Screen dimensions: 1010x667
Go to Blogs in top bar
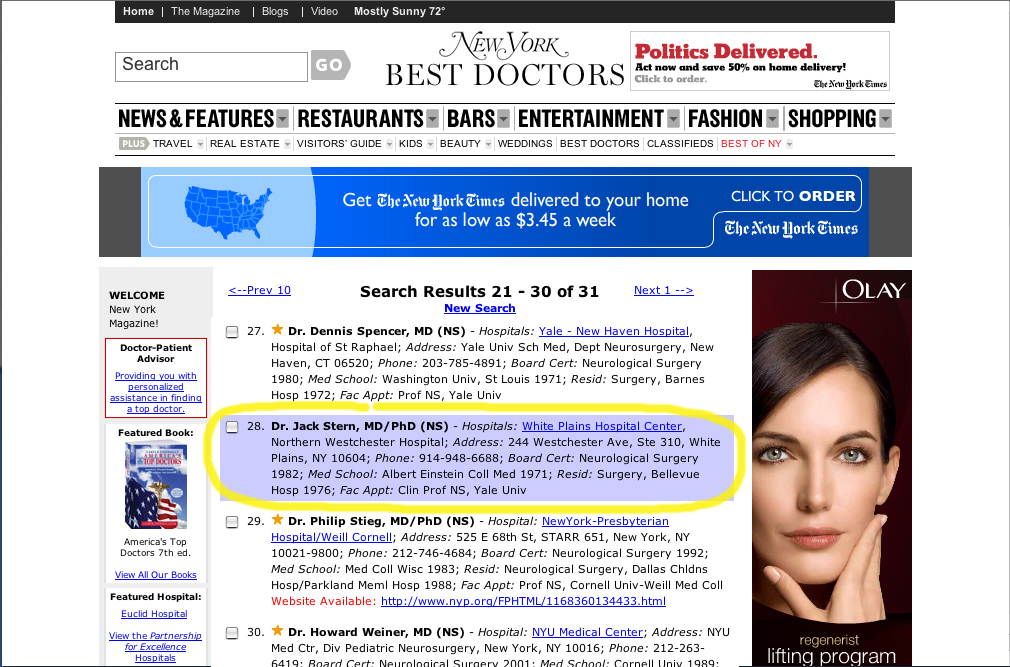click(275, 12)
